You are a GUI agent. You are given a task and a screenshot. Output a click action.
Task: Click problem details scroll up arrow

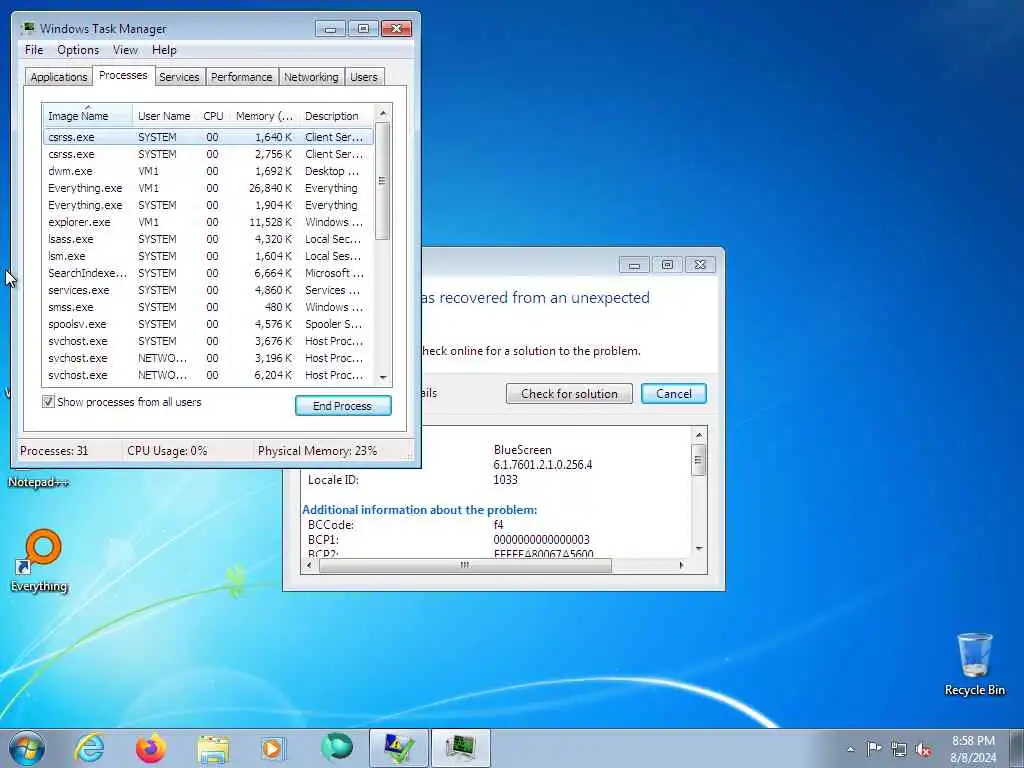699,435
